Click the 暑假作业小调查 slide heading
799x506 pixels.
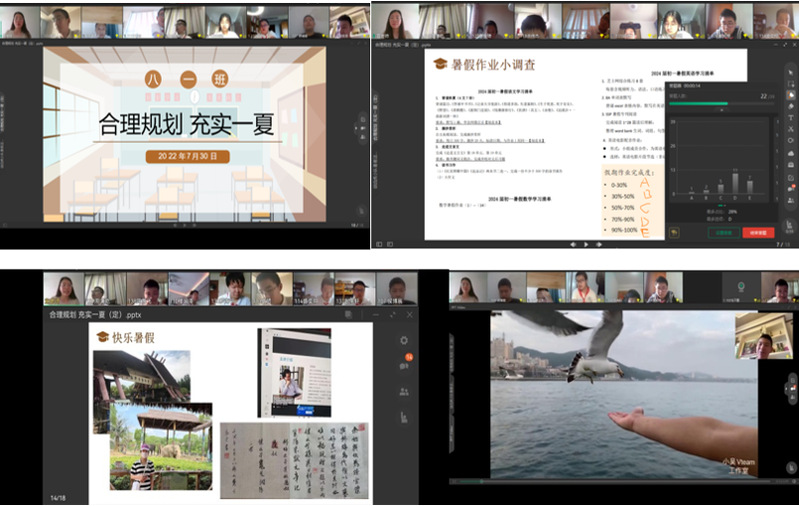[x=492, y=65]
